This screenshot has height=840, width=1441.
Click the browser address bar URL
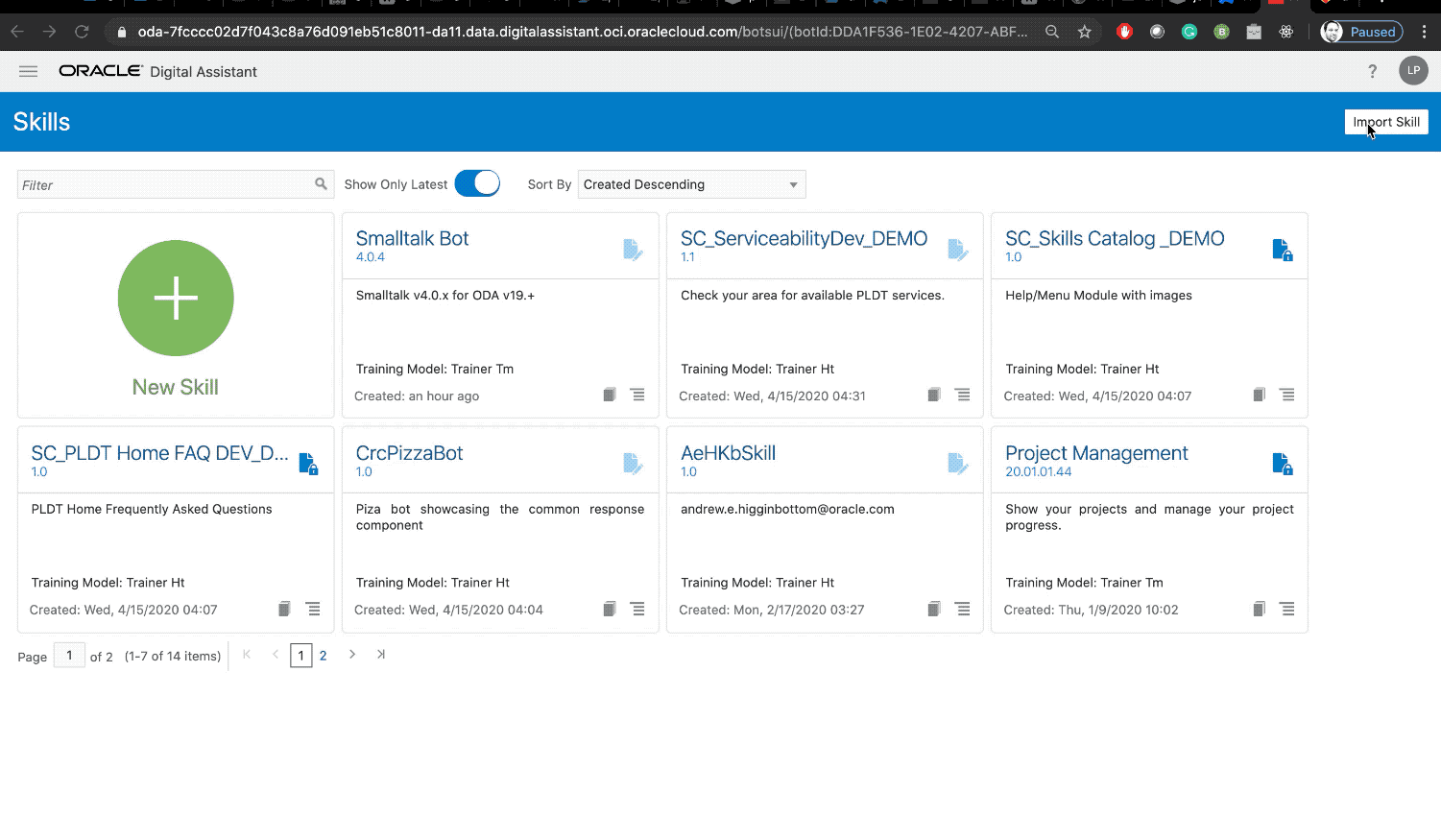pos(582,32)
